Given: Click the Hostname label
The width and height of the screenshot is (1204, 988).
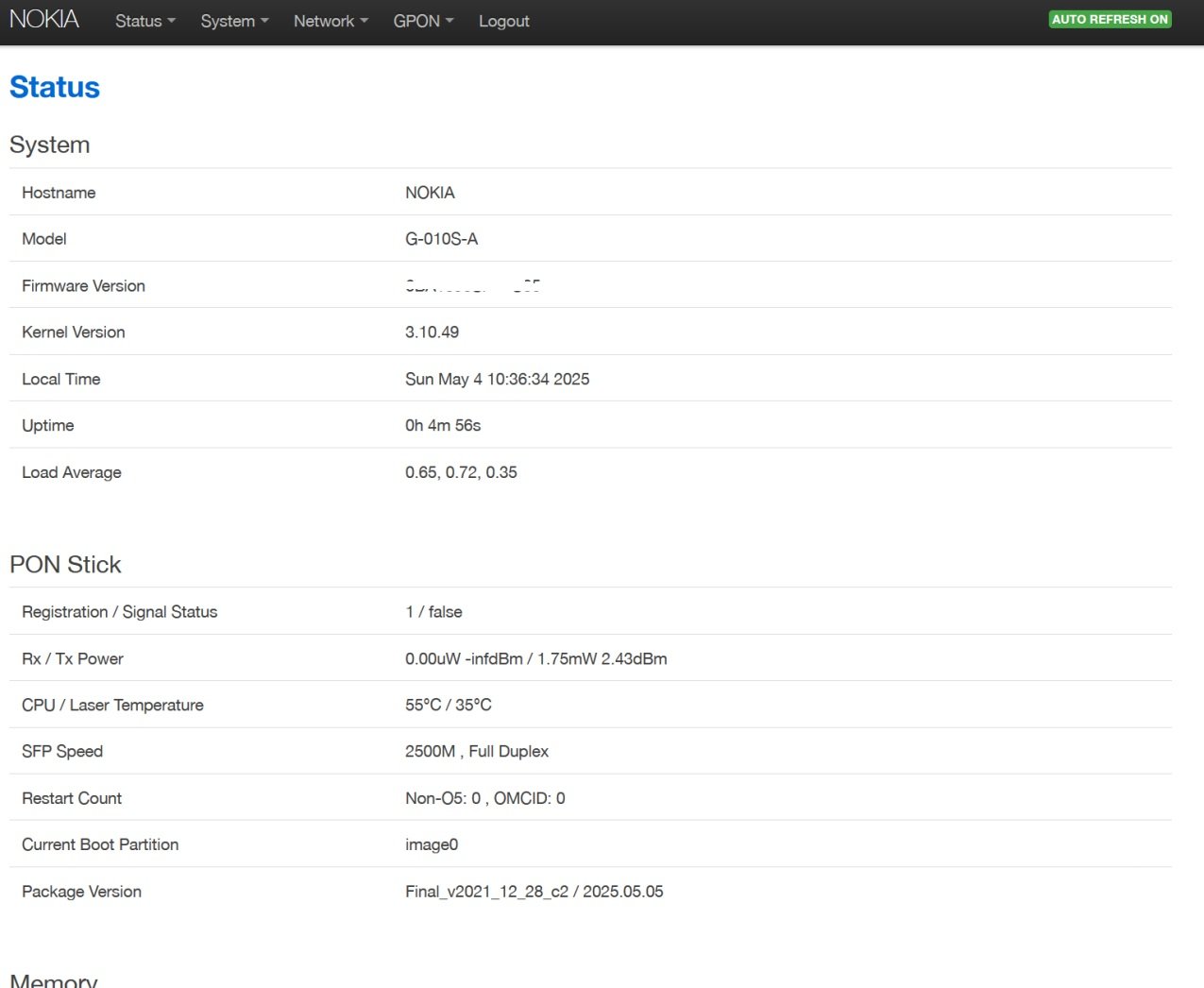Looking at the screenshot, I should click(x=59, y=193).
